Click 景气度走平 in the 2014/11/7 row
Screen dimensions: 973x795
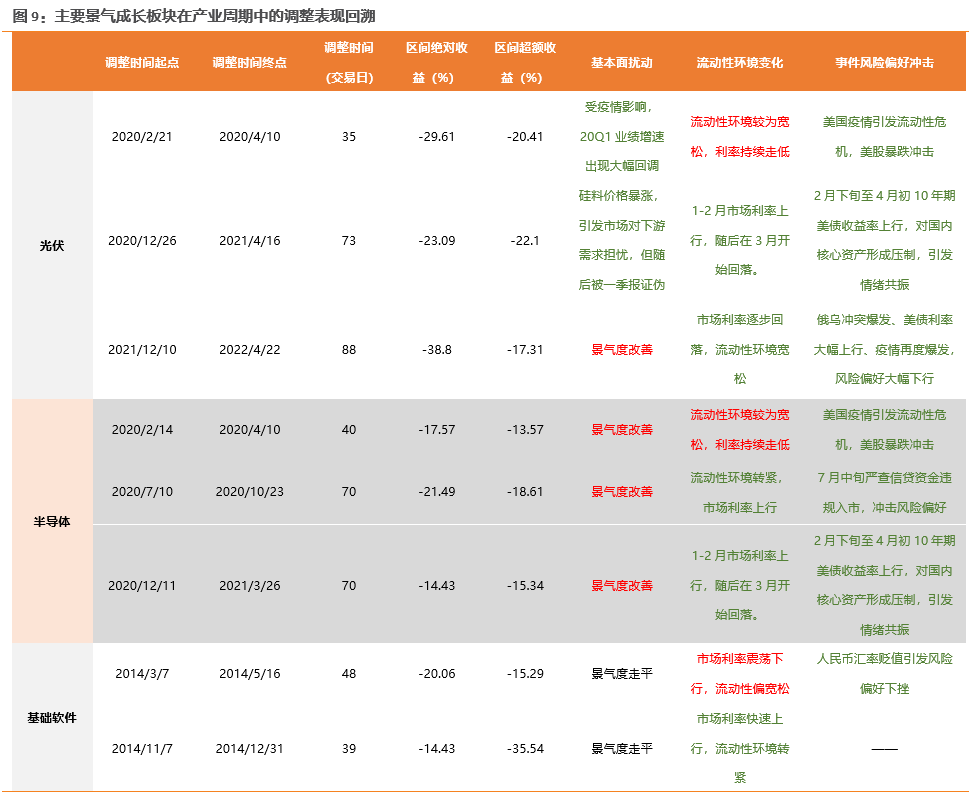622,749
